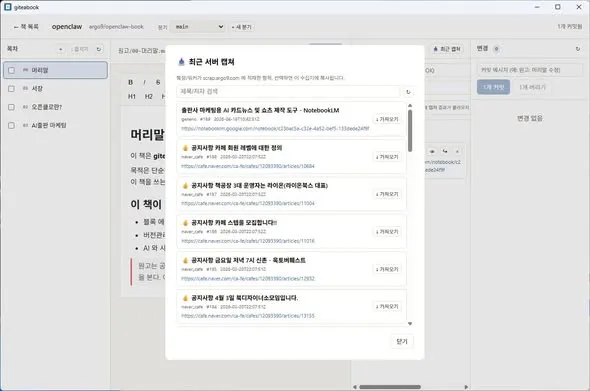
Task: Tick the AI출판 마케팅 chapter checkbox
Action: pyautogui.click(x=11, y=125)
